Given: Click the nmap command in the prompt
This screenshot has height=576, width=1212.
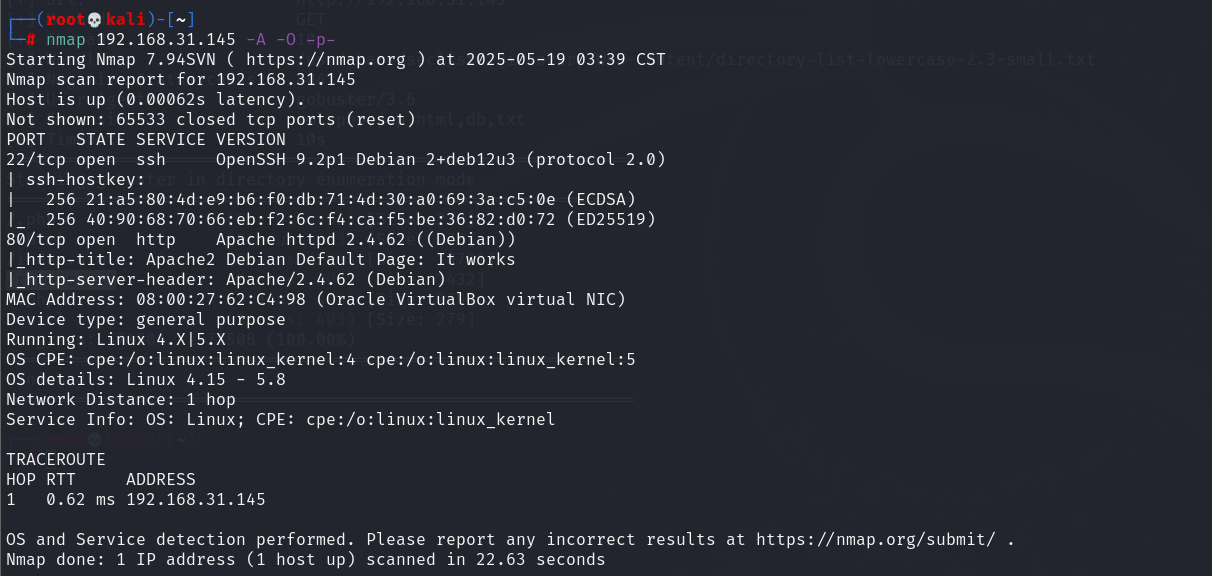Looking at the screenshot, I should click(66, 39).
